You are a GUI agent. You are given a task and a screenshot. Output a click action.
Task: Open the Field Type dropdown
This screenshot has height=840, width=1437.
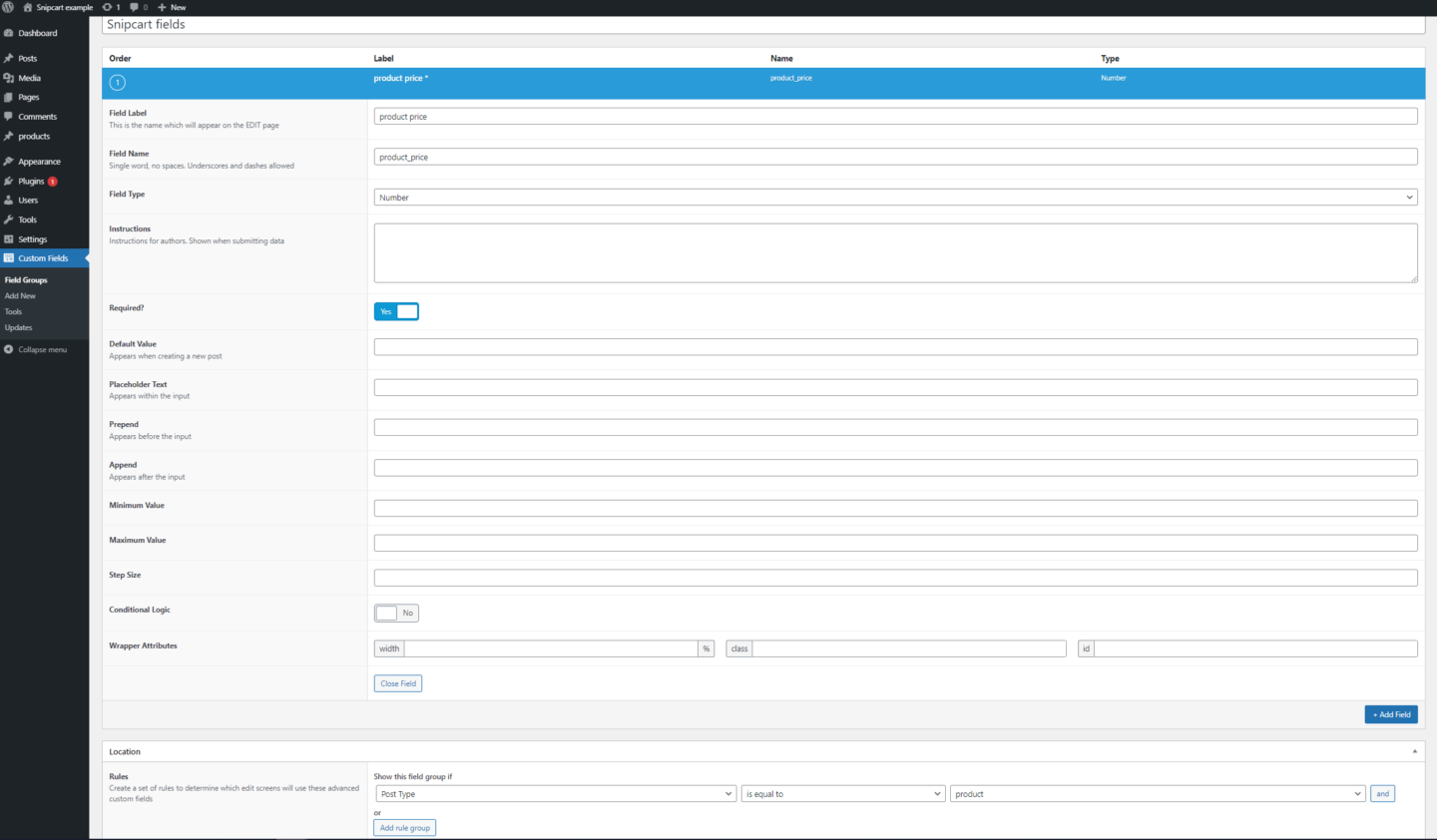894,197
